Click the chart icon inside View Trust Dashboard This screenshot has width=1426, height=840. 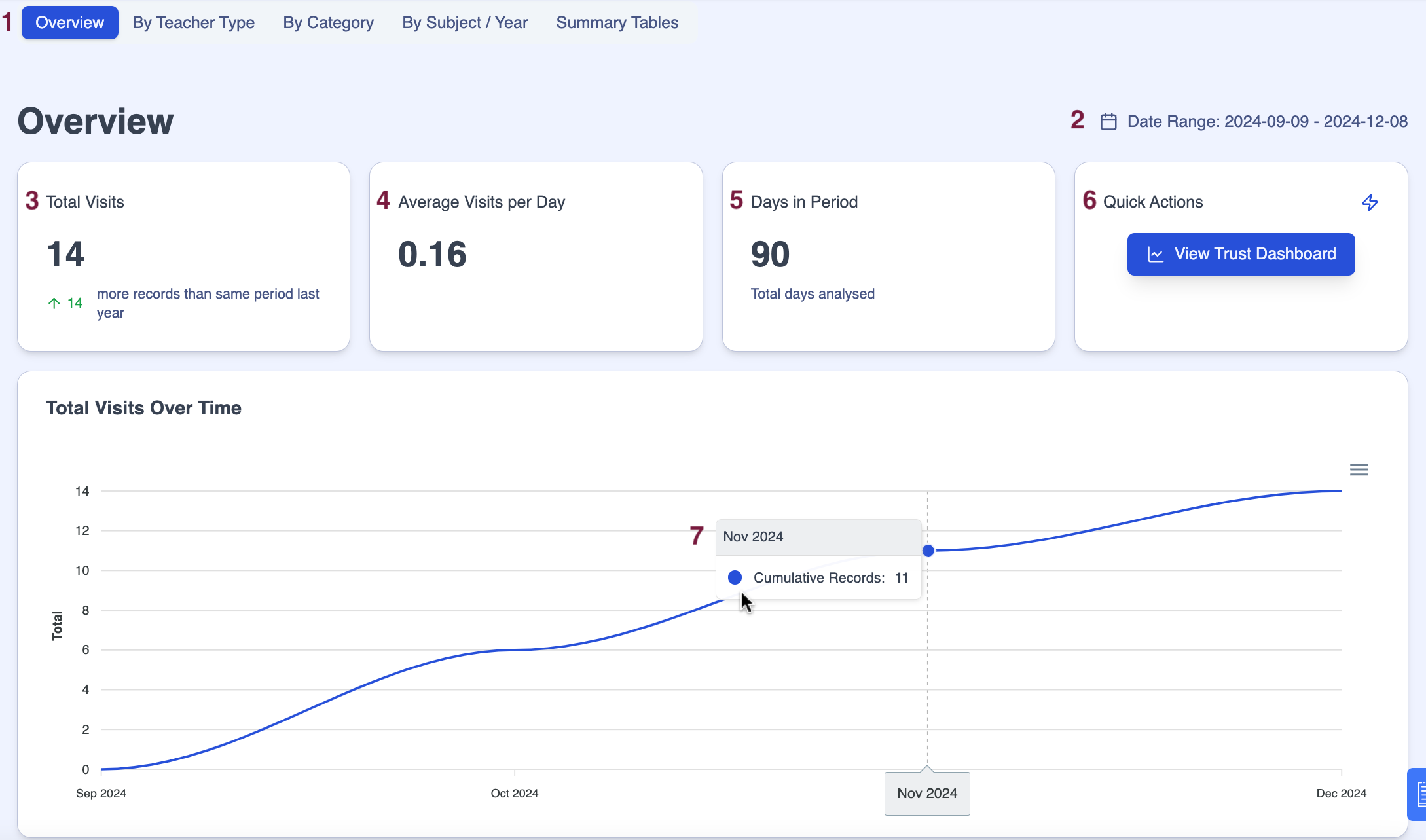(1156, 255)
